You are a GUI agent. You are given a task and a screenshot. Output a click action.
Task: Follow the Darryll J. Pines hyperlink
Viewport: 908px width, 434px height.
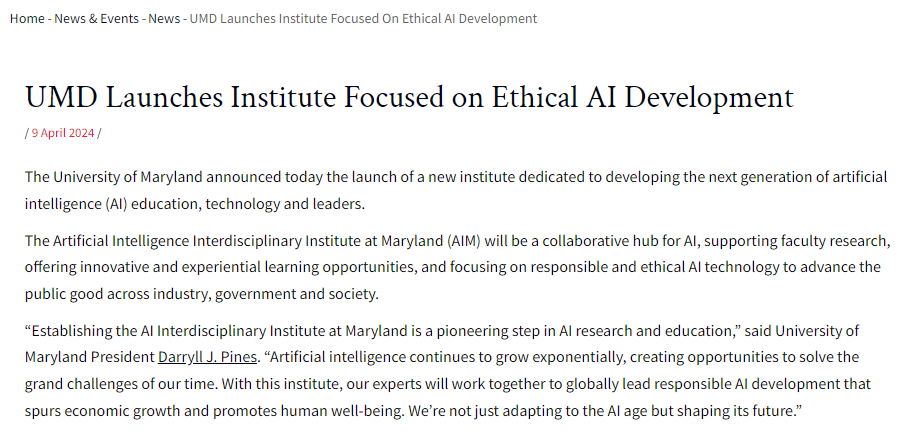coord(207,358)
